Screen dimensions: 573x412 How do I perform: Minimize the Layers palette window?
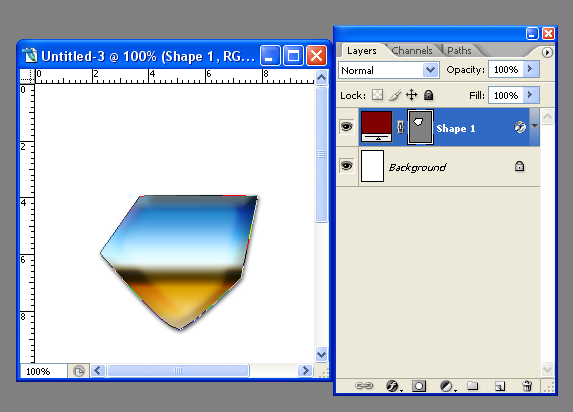[x=532, y=34]
